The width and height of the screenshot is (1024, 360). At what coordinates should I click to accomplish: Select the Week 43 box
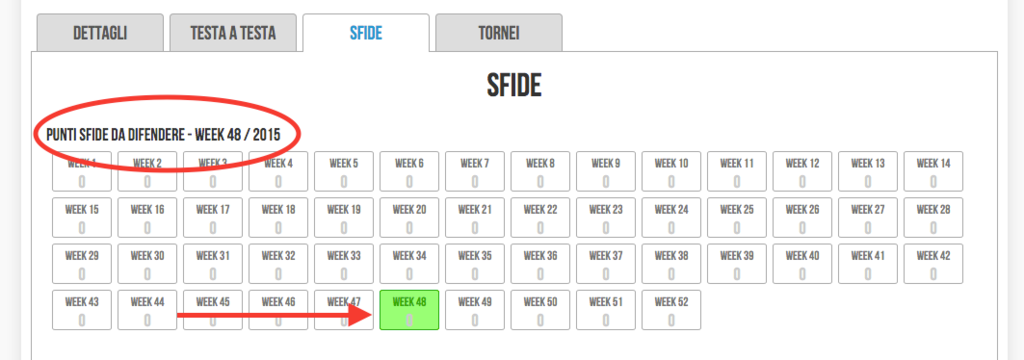(82, 310)
